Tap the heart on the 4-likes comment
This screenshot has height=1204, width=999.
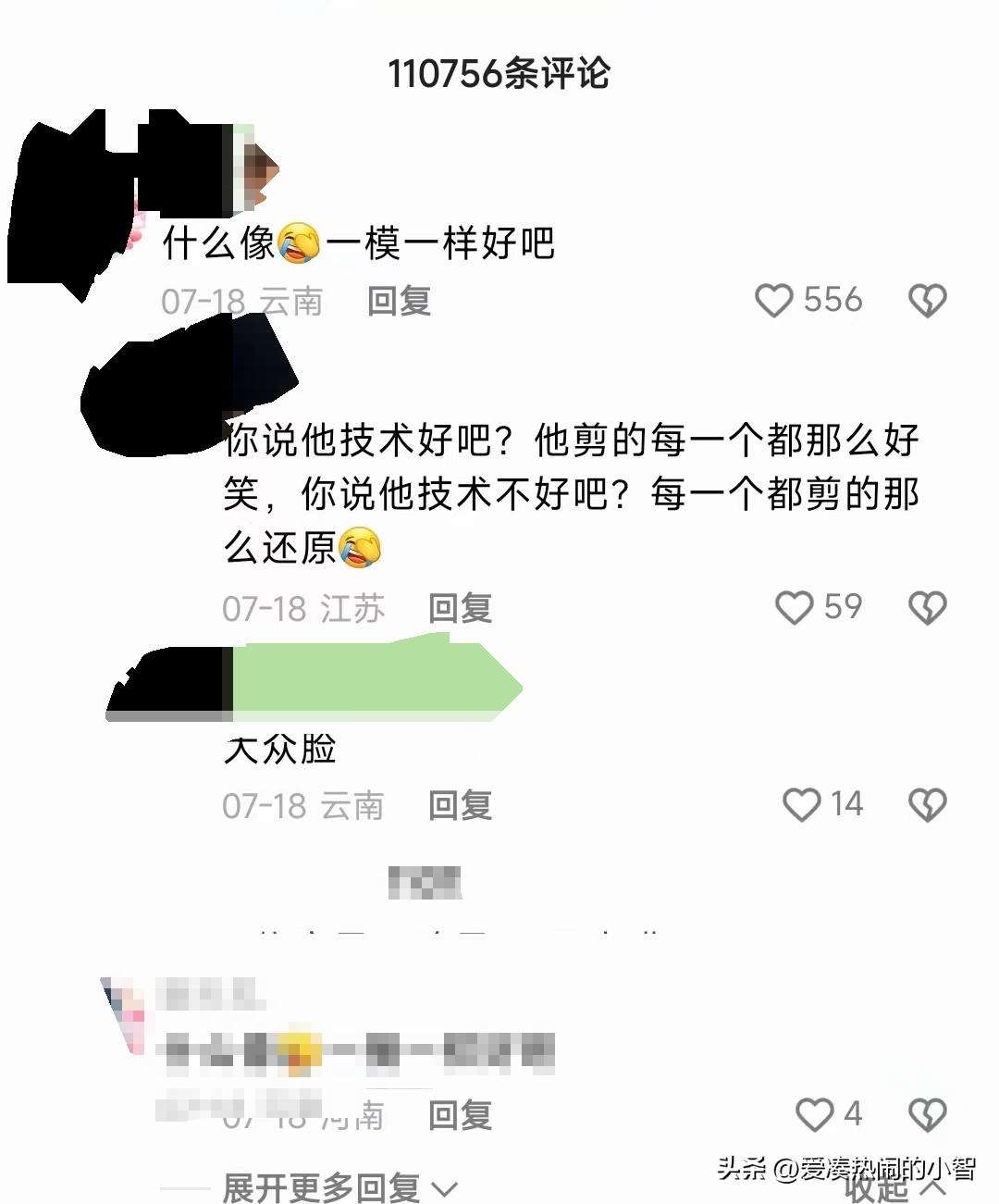[x=814, y=1114]
